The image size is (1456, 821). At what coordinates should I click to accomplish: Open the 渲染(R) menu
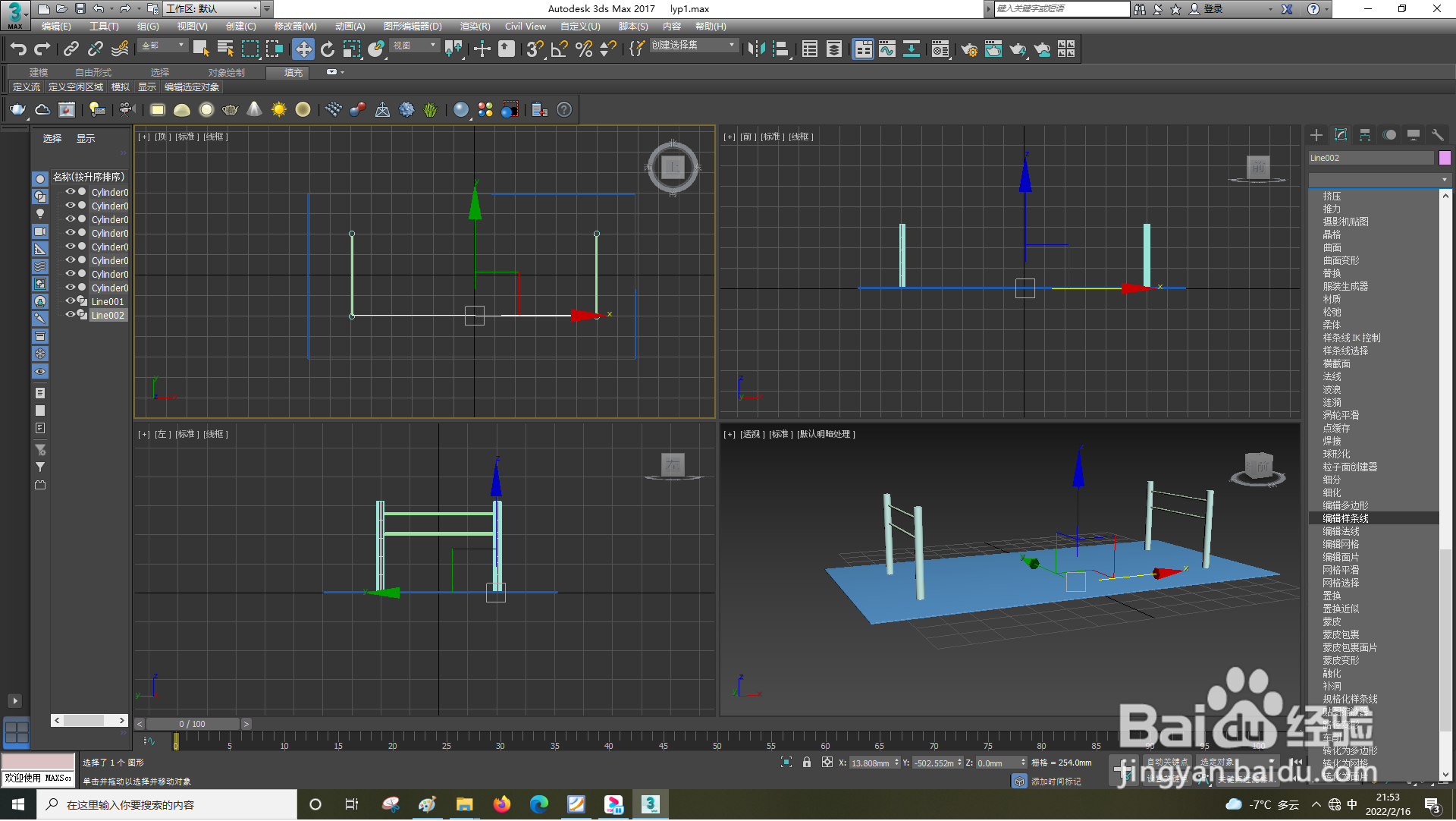pyautogui.click(x=475, y=27)
